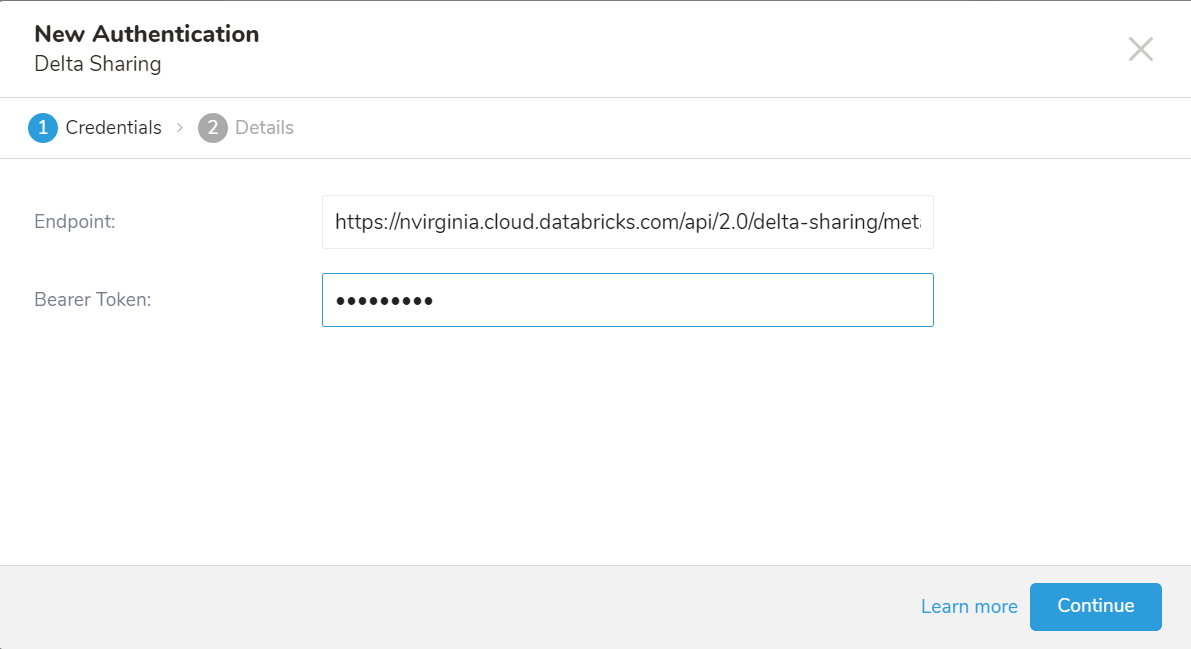
Task: Click the chevron between Credentials and Details
Action: point(180,128)
